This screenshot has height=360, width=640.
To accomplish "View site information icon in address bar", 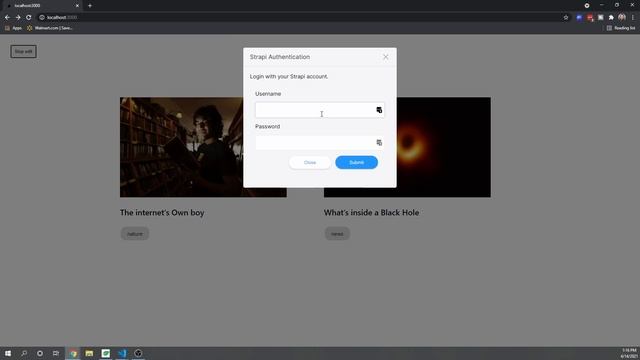I will pos(42,18).
